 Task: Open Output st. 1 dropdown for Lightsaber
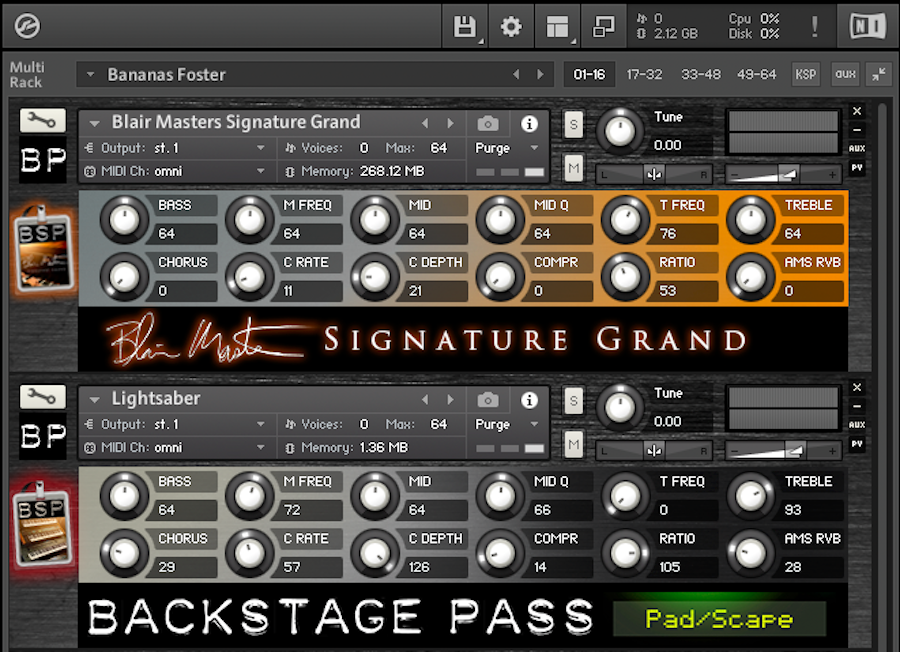click(x=261, y=424)
